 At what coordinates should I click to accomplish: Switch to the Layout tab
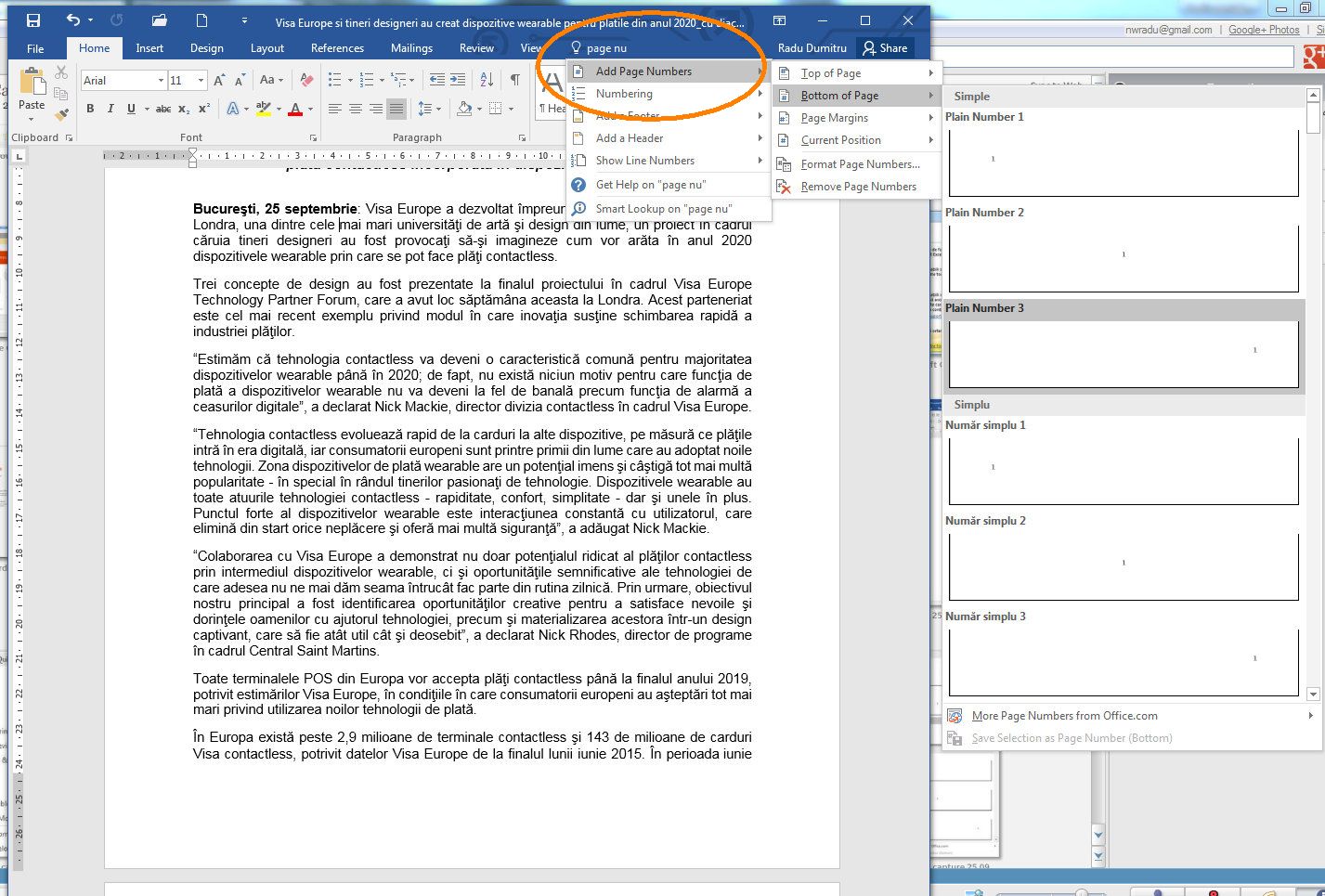click(x=267, y=48)
